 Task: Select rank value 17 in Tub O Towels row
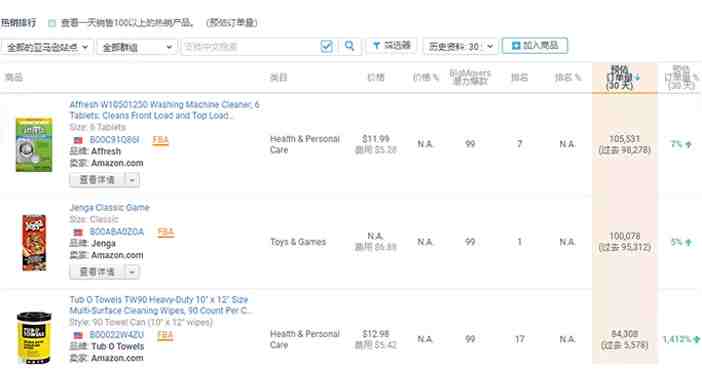tap(519, 339)
